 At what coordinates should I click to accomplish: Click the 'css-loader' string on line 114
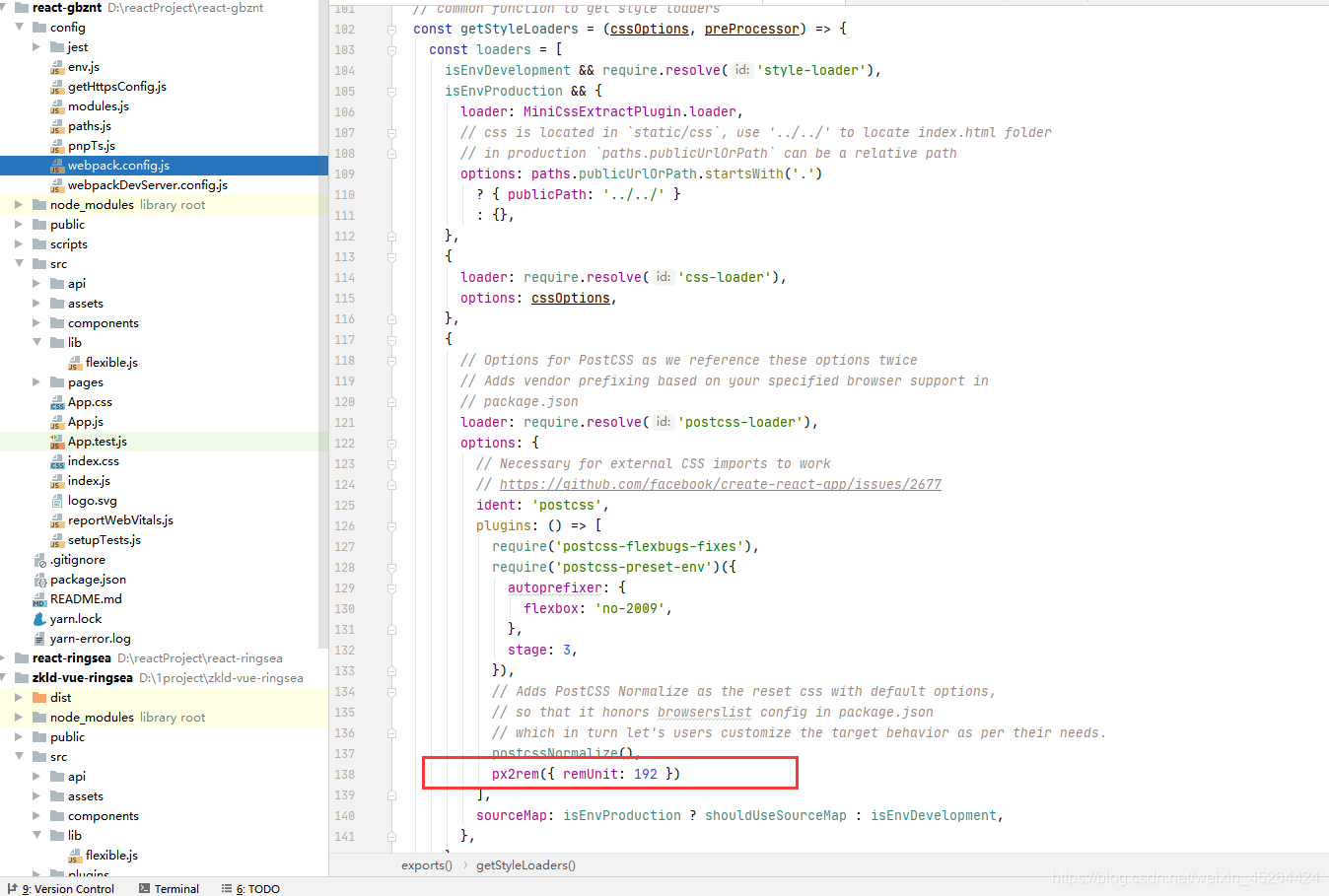tap(724, 278)
